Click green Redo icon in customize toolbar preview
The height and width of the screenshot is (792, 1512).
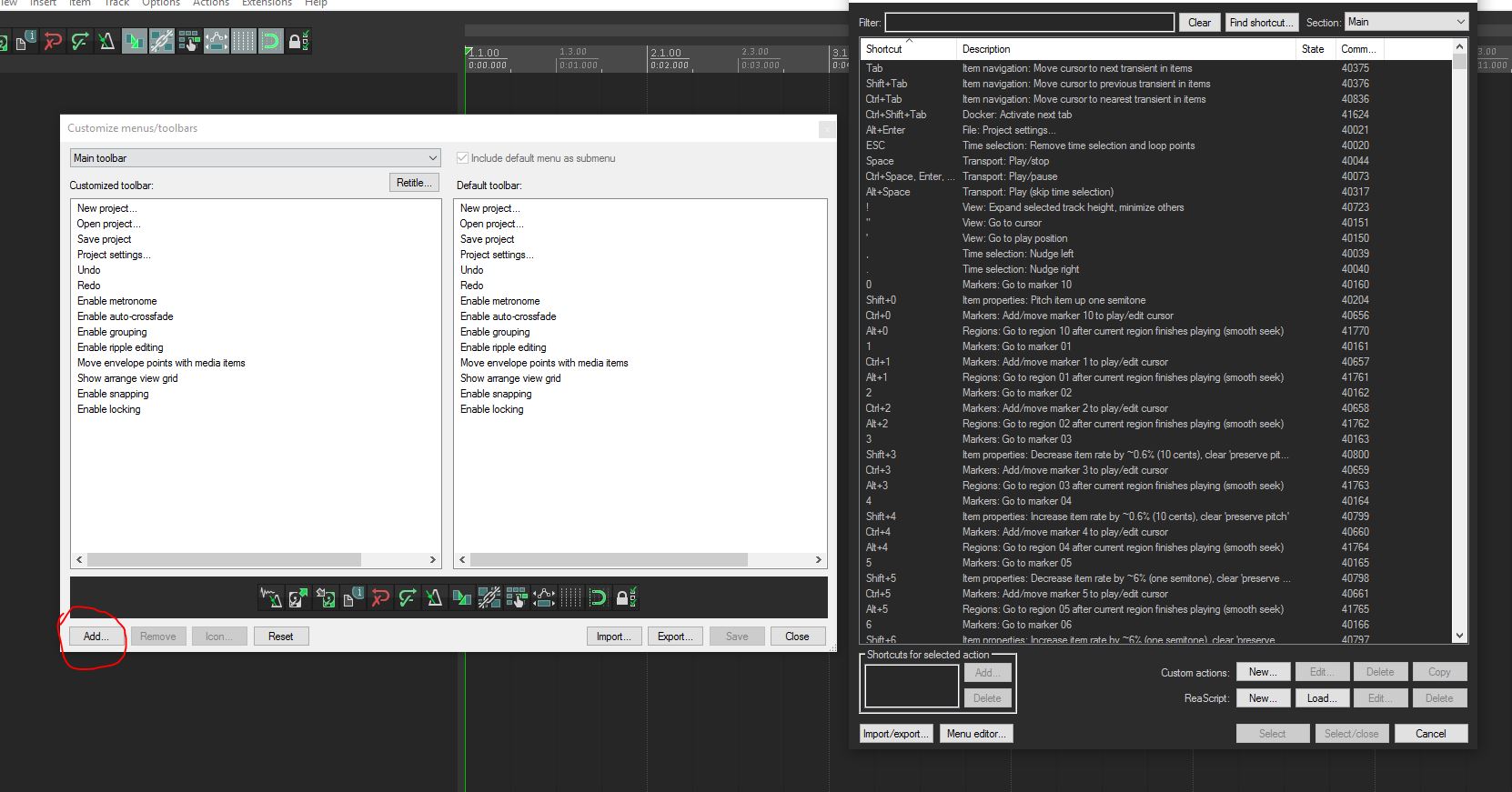tap(408, 597)
